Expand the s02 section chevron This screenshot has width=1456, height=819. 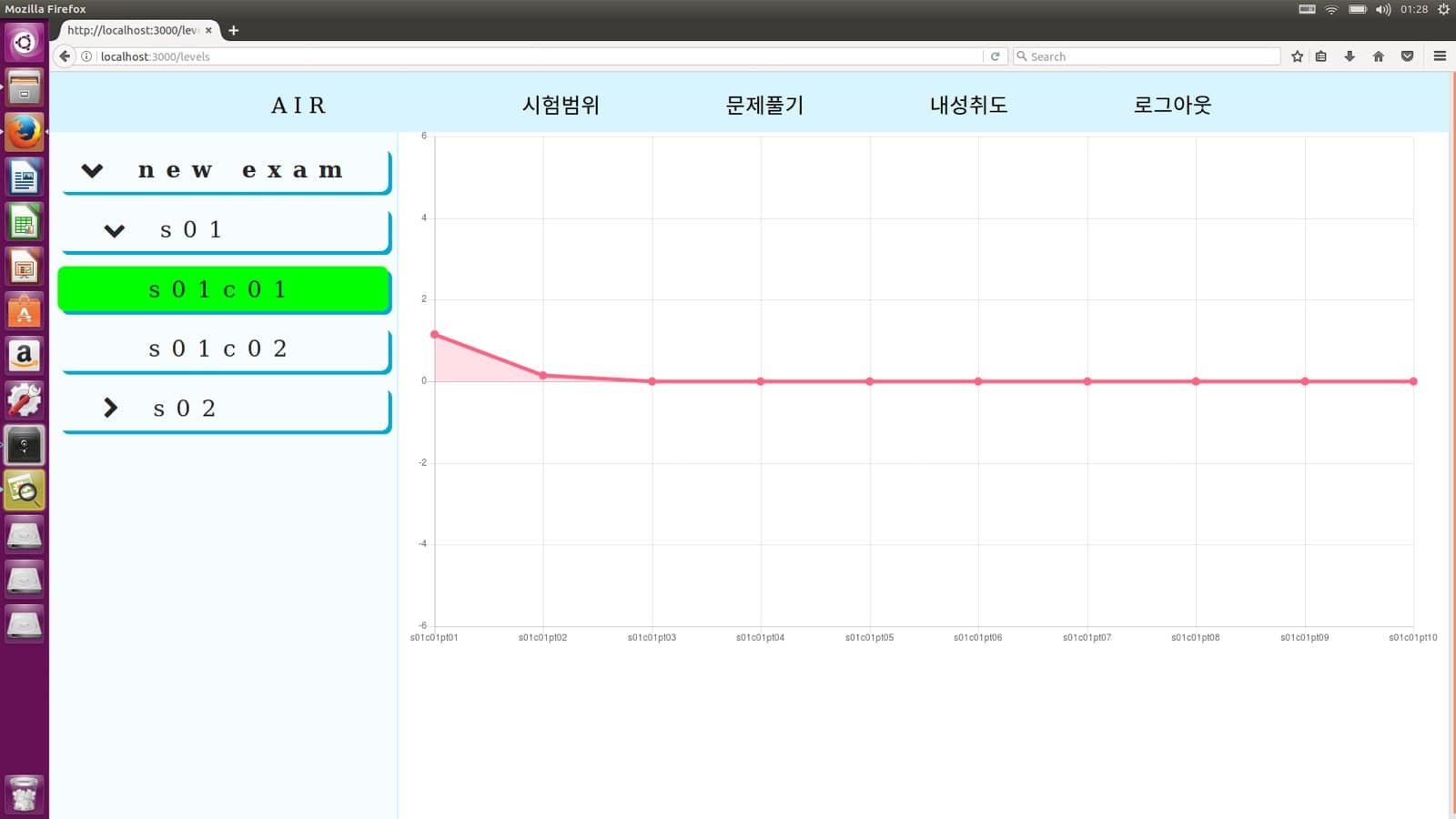(x=111, y=408)
